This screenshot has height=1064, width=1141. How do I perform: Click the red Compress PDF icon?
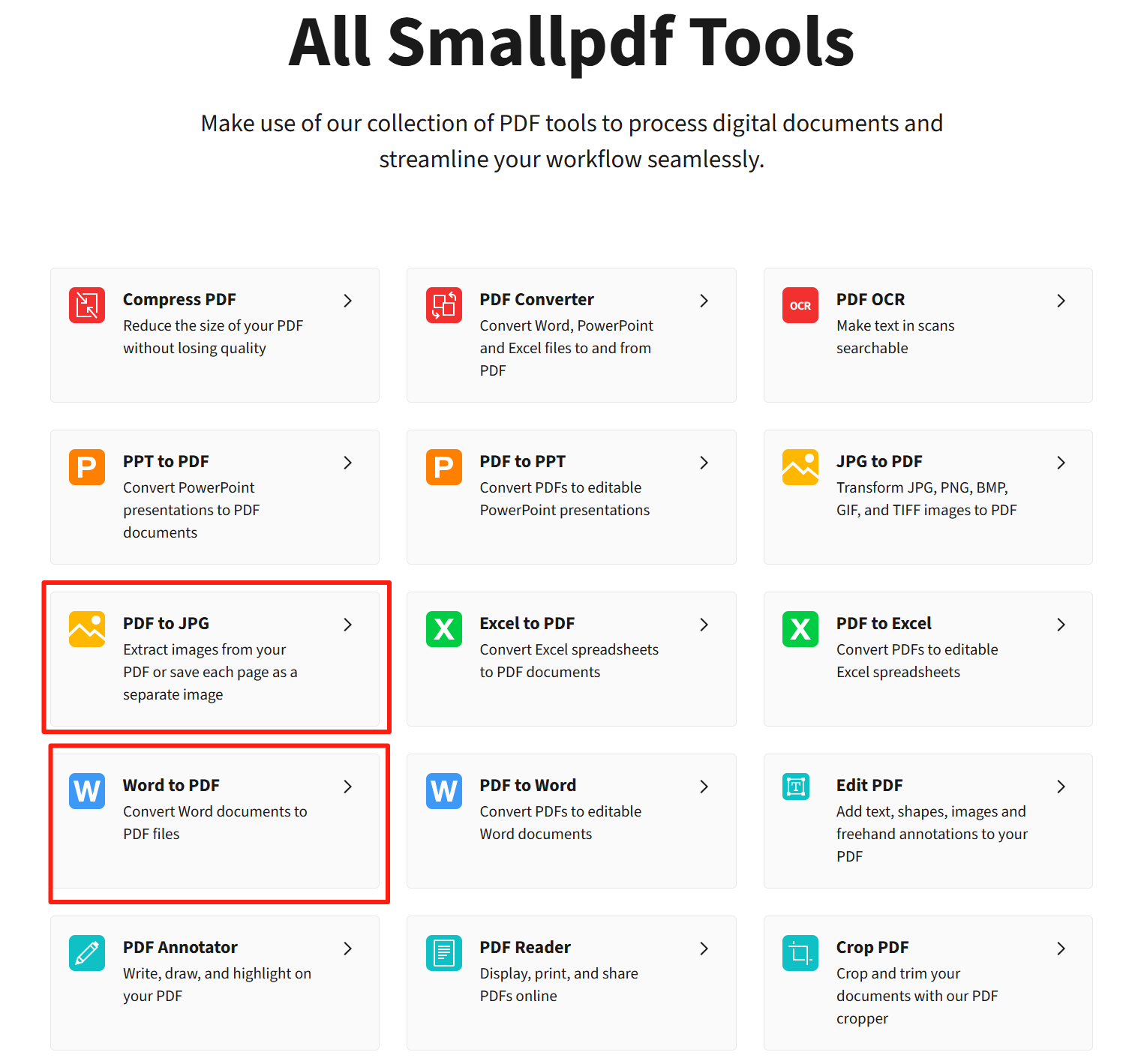click(x=87, y=305)
